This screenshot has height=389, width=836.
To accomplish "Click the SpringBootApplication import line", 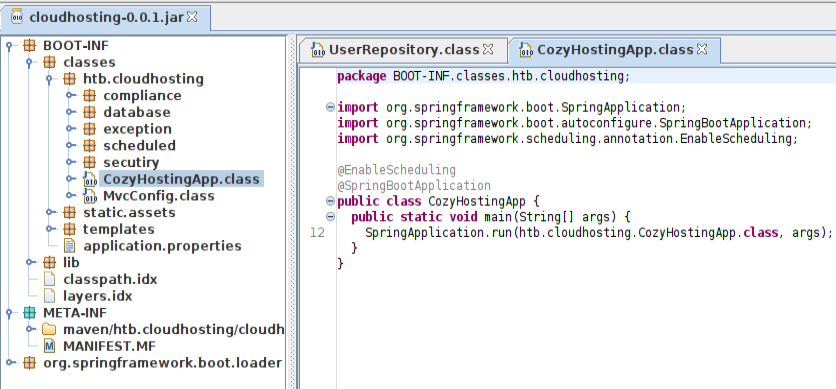I will click(x=574, y=123).
